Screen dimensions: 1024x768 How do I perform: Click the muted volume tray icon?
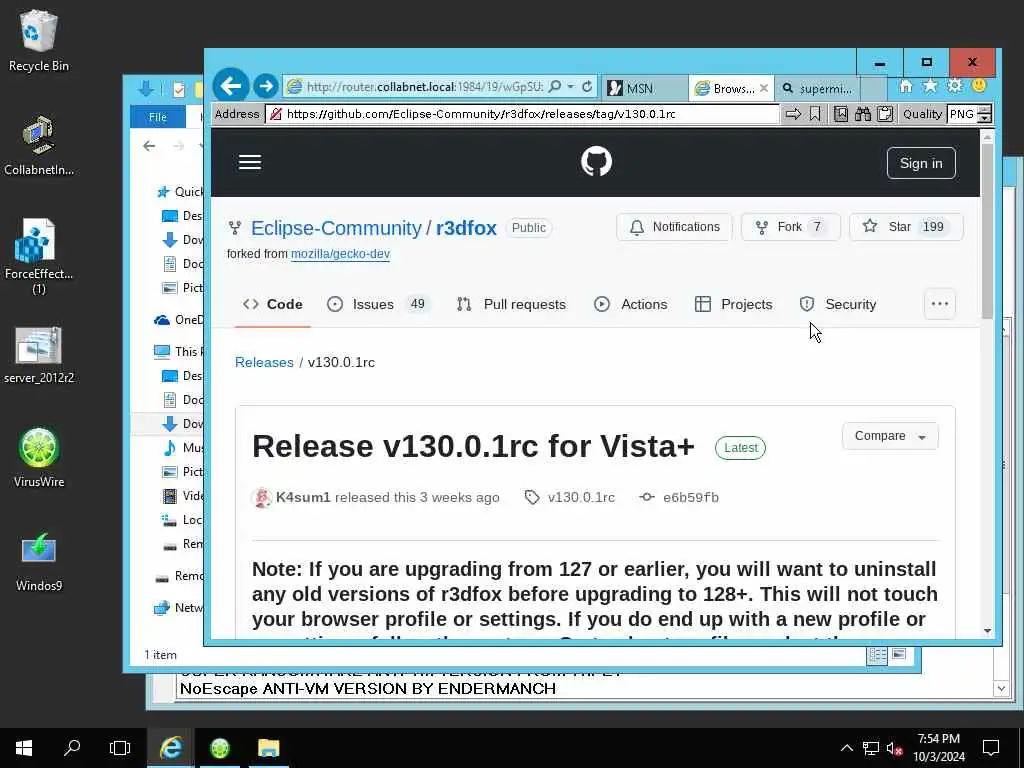(894, 748)
